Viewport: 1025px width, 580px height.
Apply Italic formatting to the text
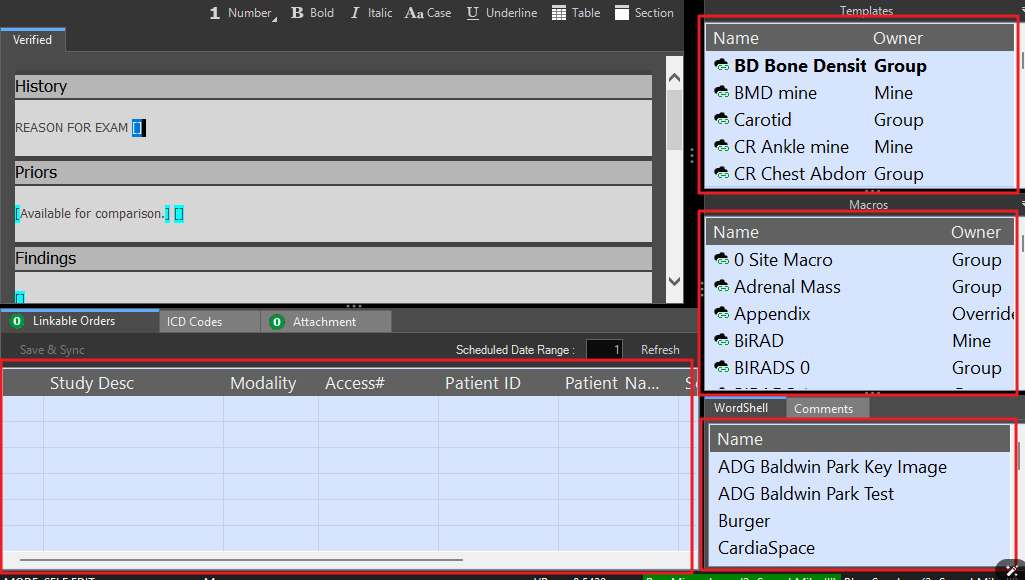[x=370, y=13]
